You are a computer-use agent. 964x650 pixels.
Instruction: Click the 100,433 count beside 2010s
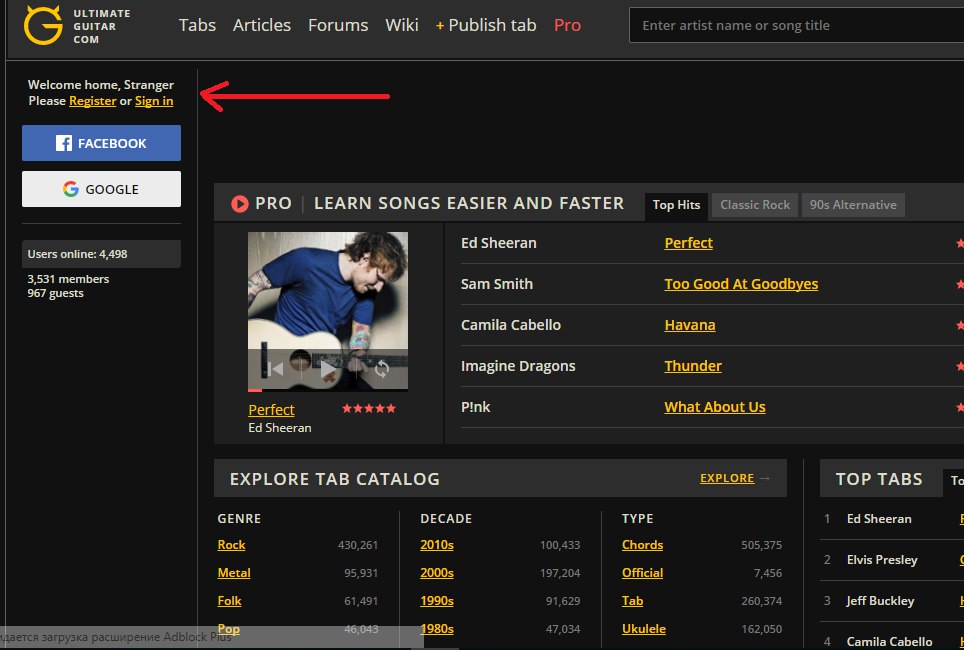[x=560, y=545]
